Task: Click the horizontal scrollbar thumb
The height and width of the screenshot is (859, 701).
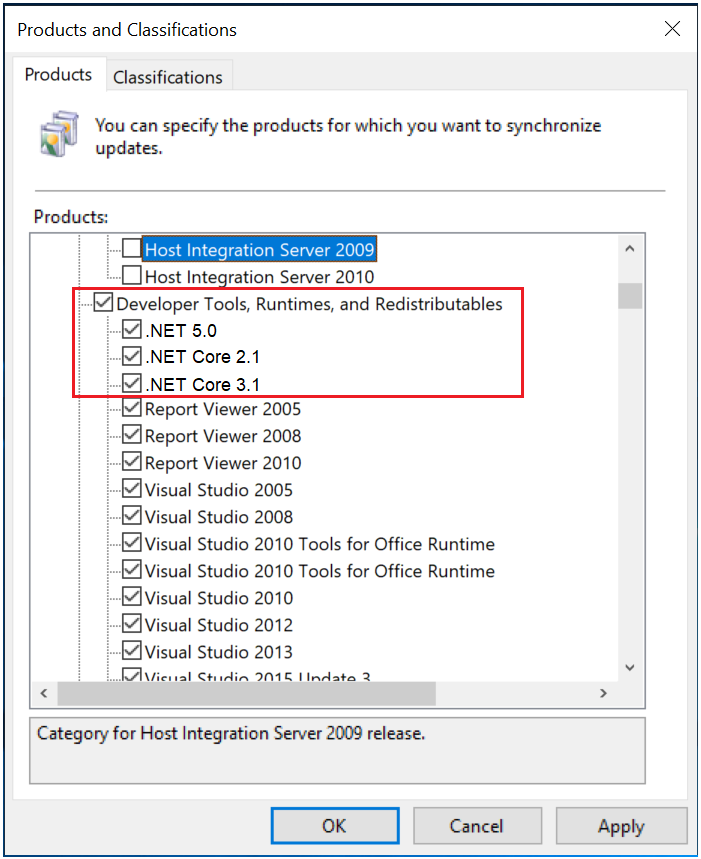Action: pos(246,693)
